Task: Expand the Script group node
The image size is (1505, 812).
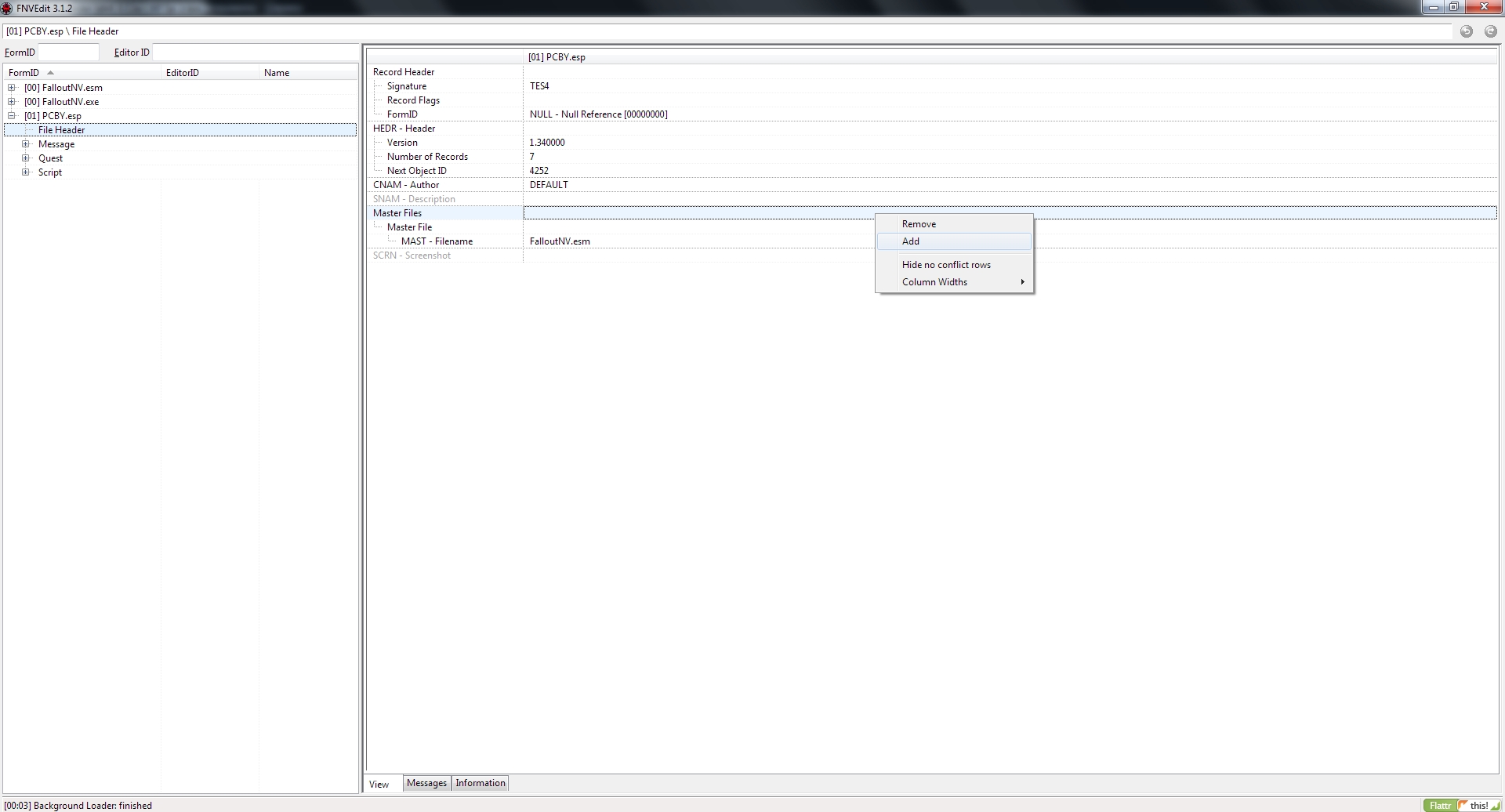Action: 26,172
